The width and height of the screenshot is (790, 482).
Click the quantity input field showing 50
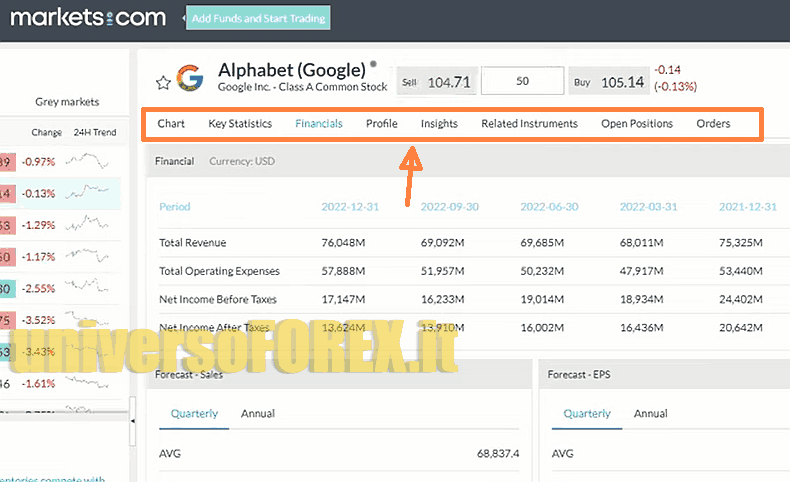point(522,82)
